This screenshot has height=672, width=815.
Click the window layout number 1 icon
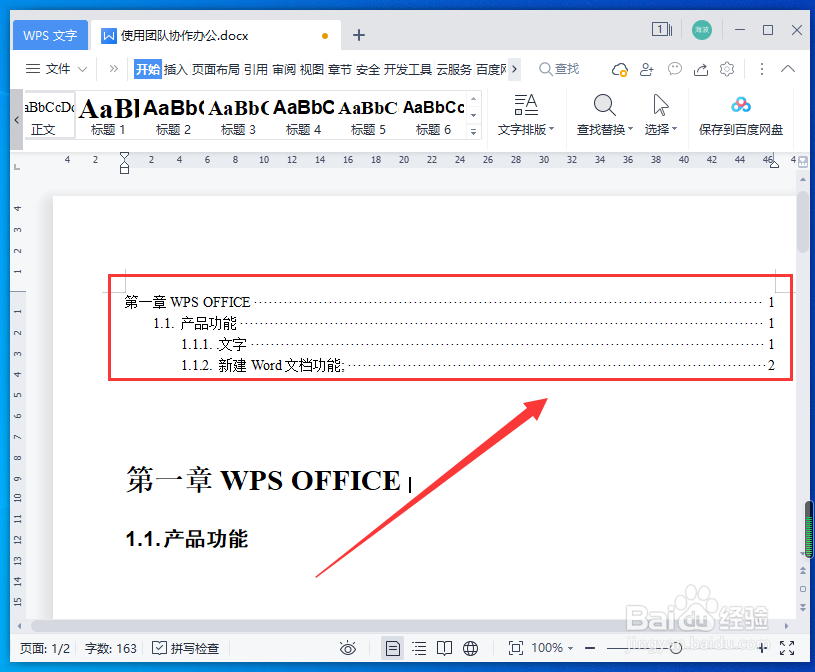(x=662, y=29)
